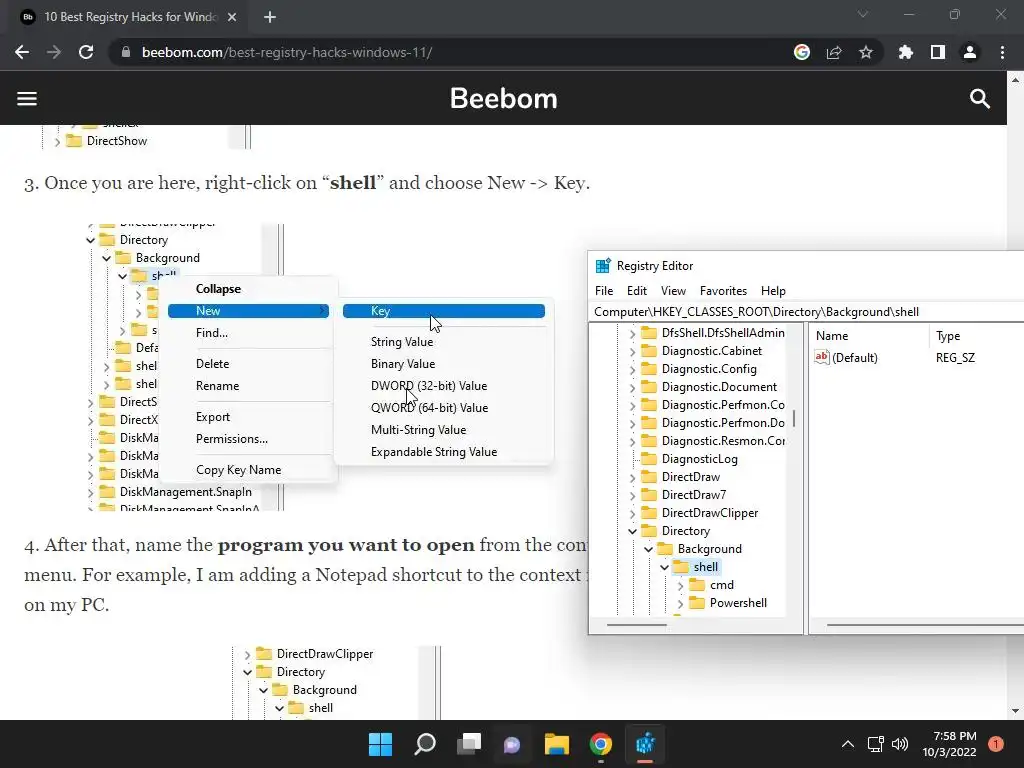Open the Favorites menu in Registry Editor
1024x768 pixels.
(x=723, y=291)
